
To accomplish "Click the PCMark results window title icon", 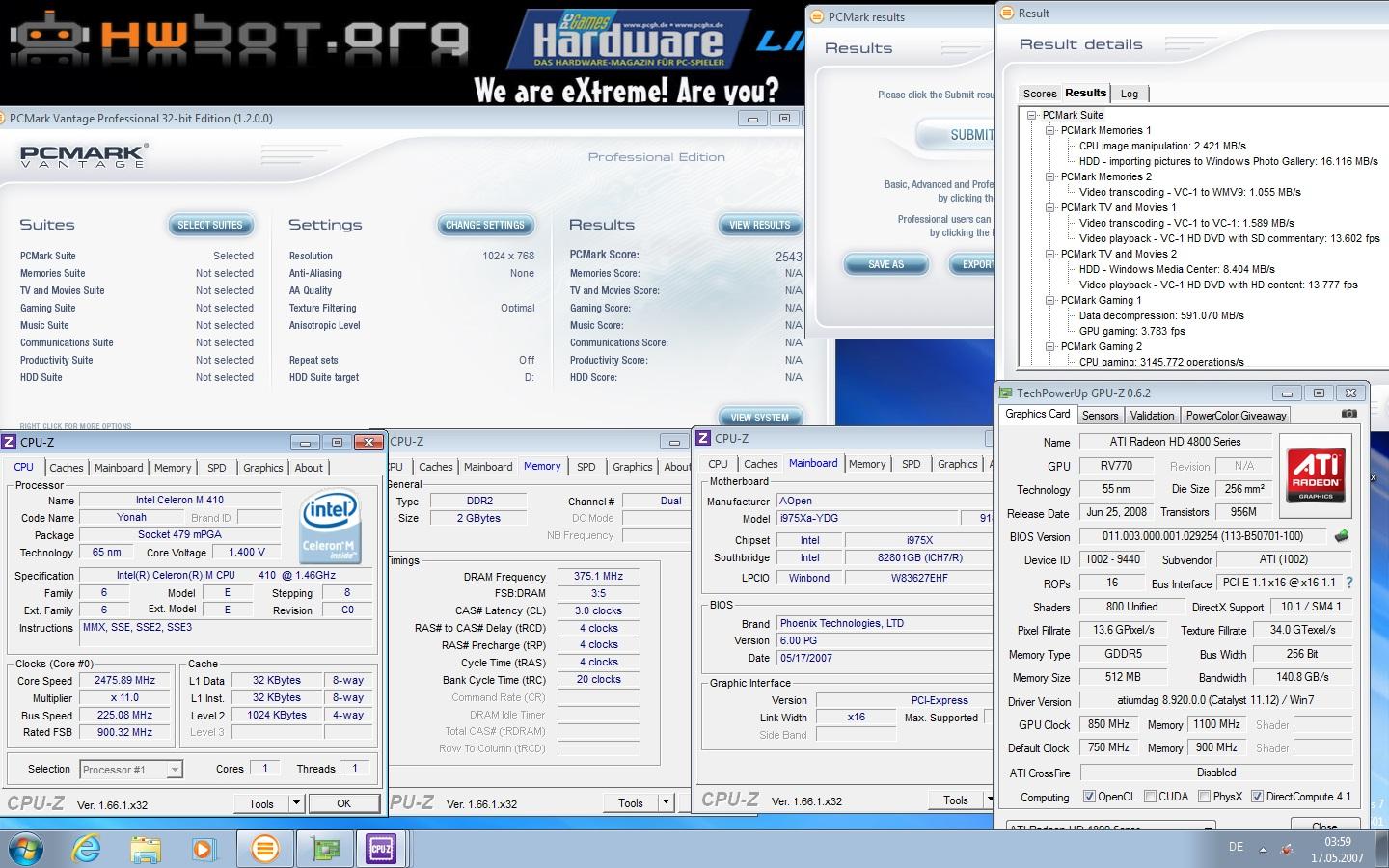I will pos(818,16).
